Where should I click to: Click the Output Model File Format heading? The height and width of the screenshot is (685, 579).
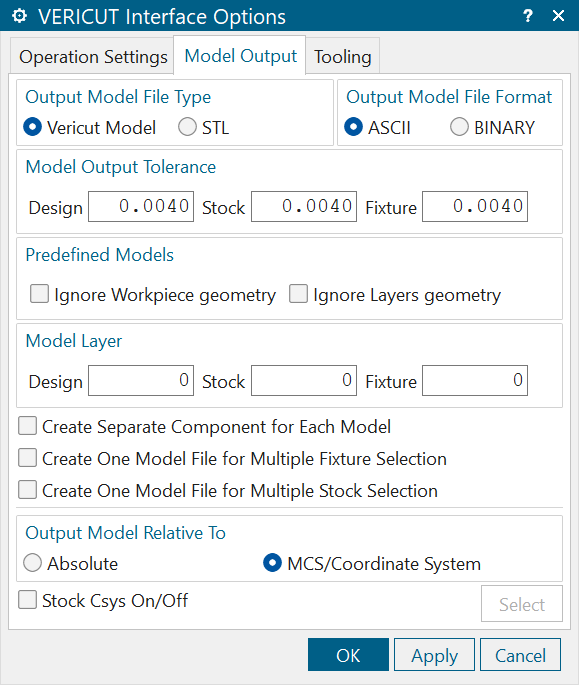[x=449, y=97]
